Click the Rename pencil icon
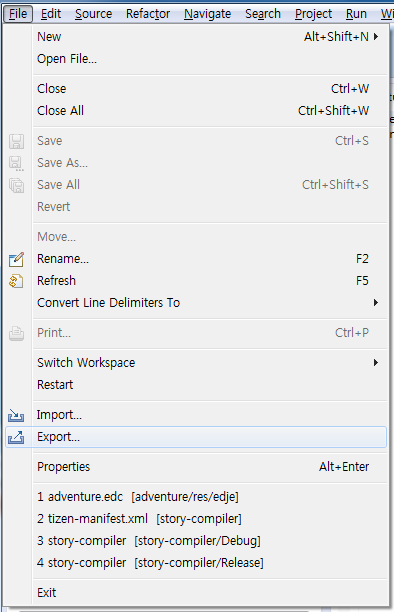Image resolution: width=394 pixels, height=612 pixels. [x=16, y=260]
